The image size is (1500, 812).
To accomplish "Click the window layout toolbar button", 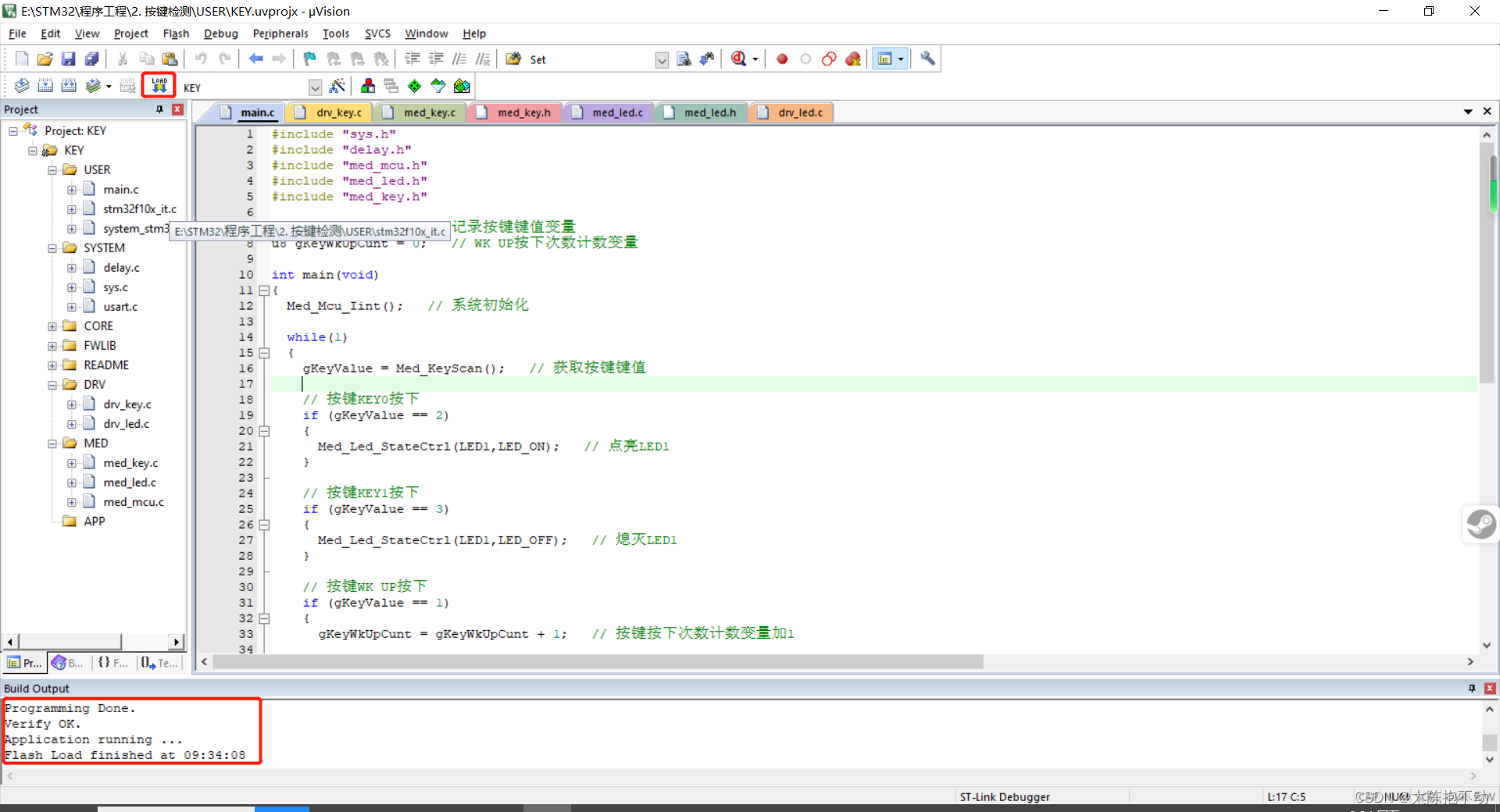I will [885, 59].
